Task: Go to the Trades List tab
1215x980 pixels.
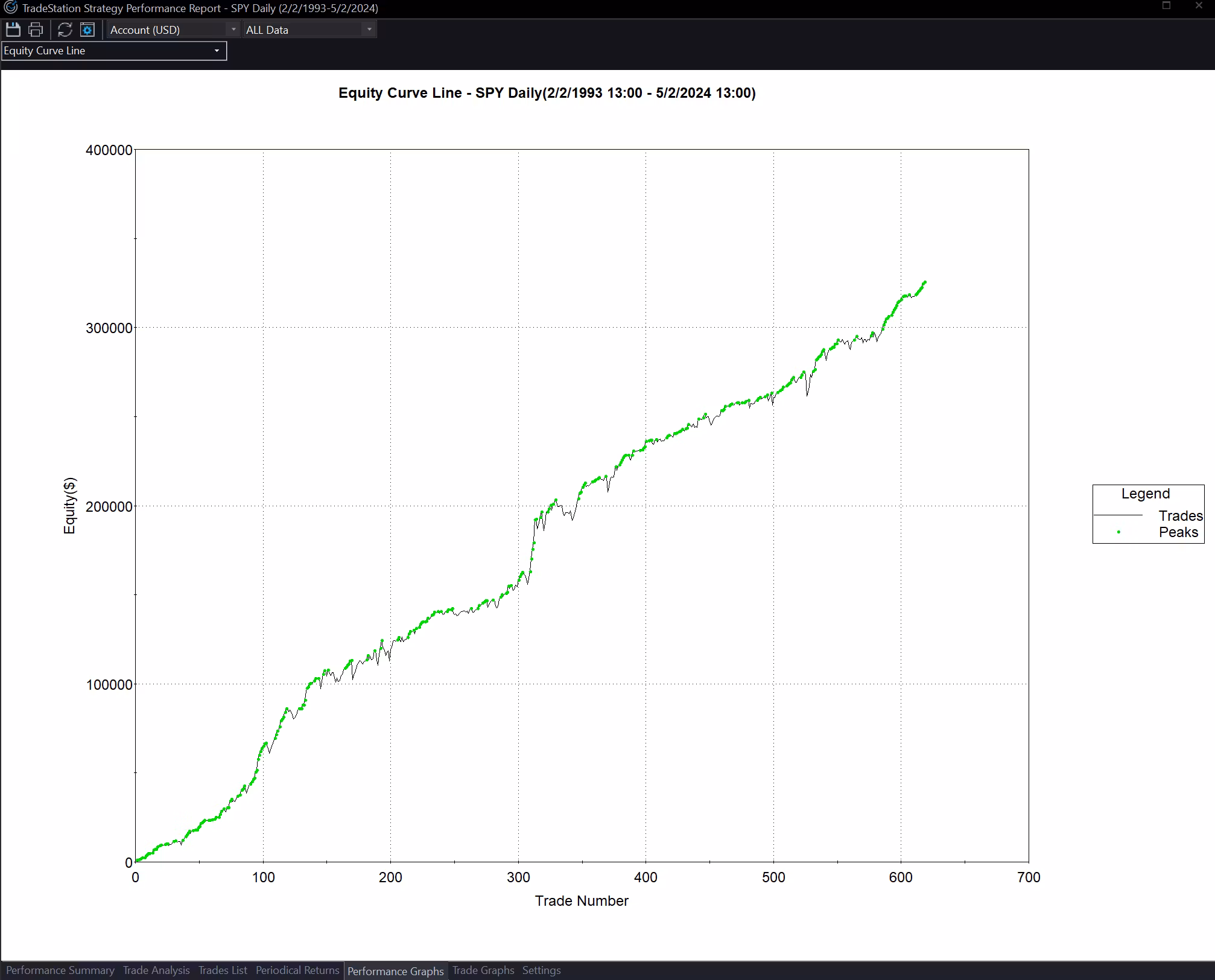Action: click(x=223, y=970)
